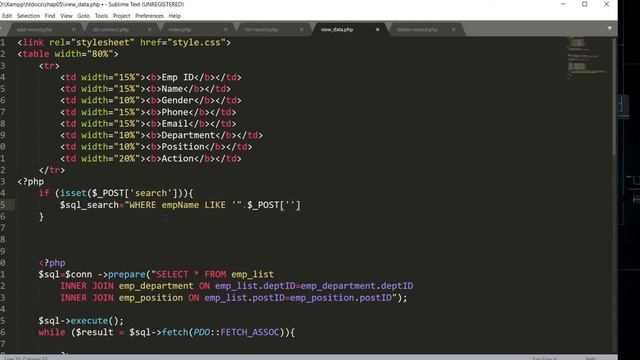Open the Help menu

(174, 16)
